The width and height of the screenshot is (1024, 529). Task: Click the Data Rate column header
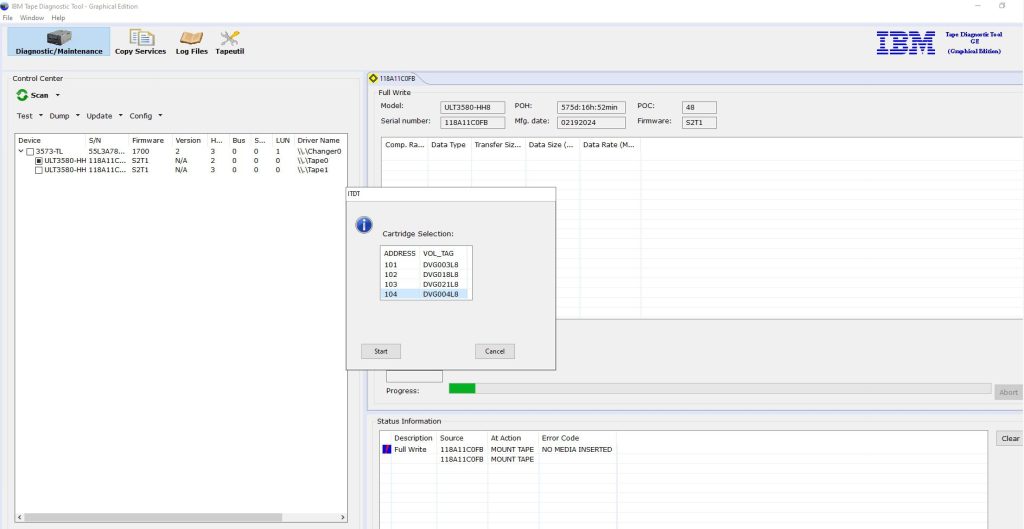point(609,145)
